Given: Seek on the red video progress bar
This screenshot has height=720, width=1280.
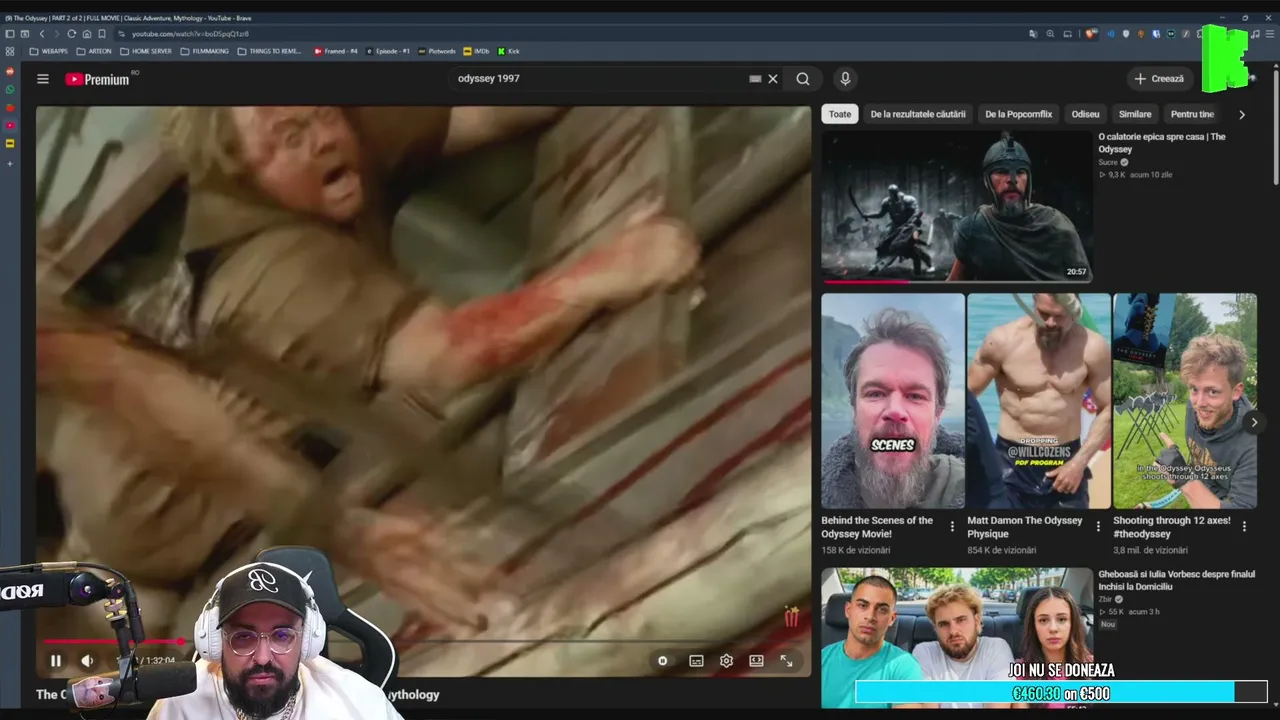Looking at the screenshot, I should 423,641.
